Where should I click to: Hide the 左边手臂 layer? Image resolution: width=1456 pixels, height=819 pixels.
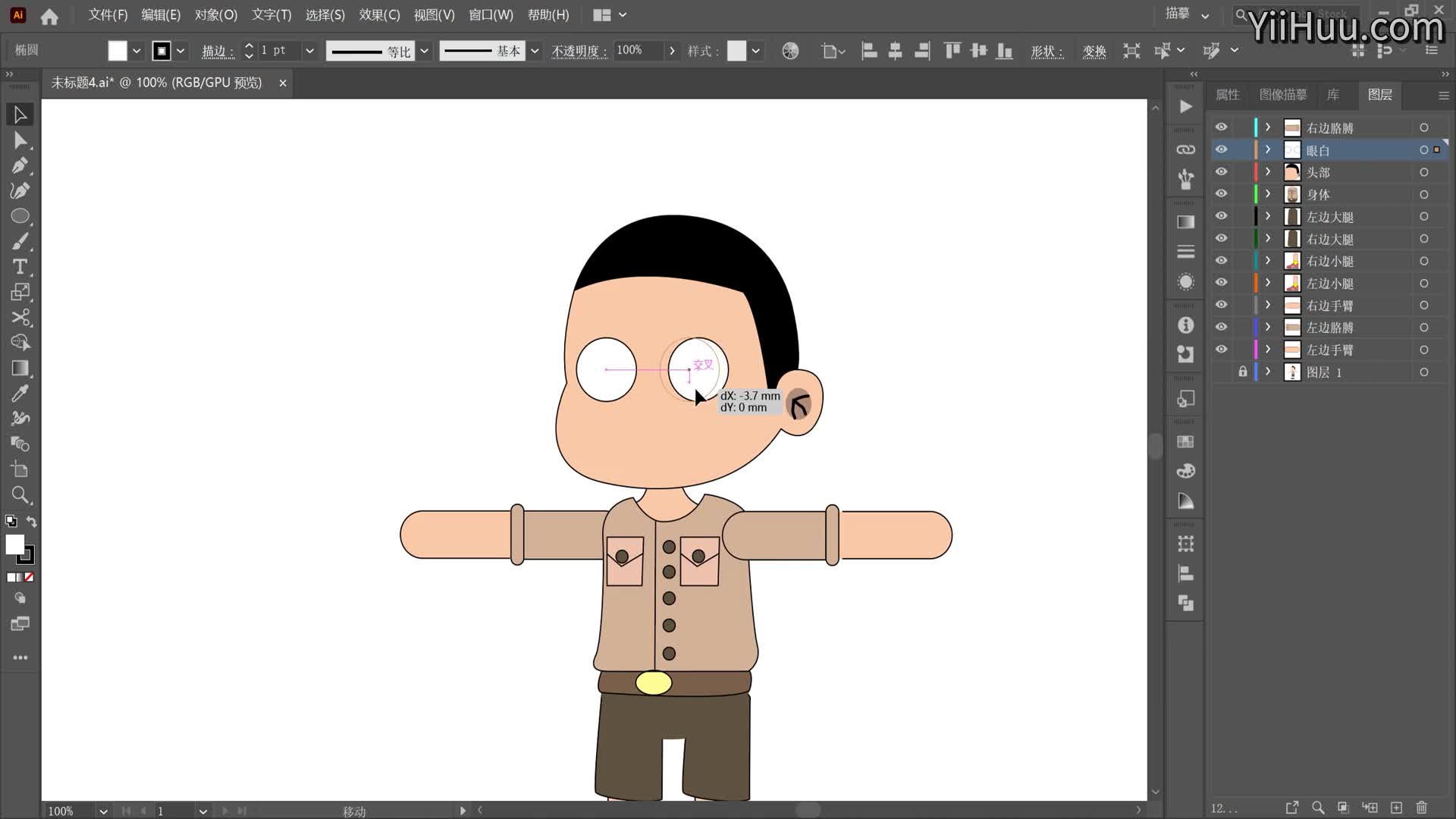1221,350
